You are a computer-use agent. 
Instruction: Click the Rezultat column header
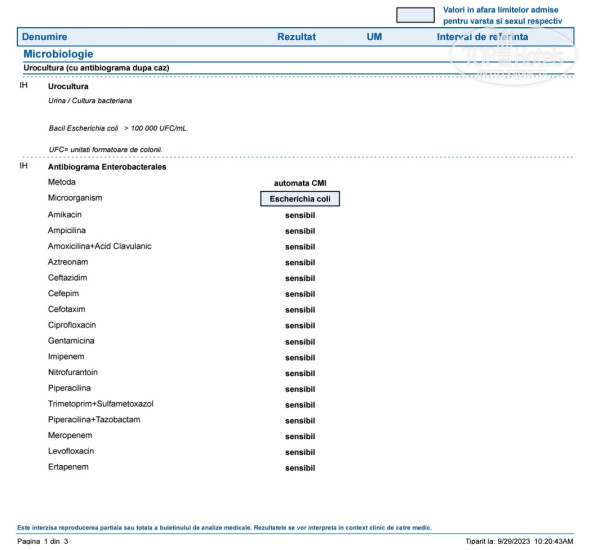(296, 36)
